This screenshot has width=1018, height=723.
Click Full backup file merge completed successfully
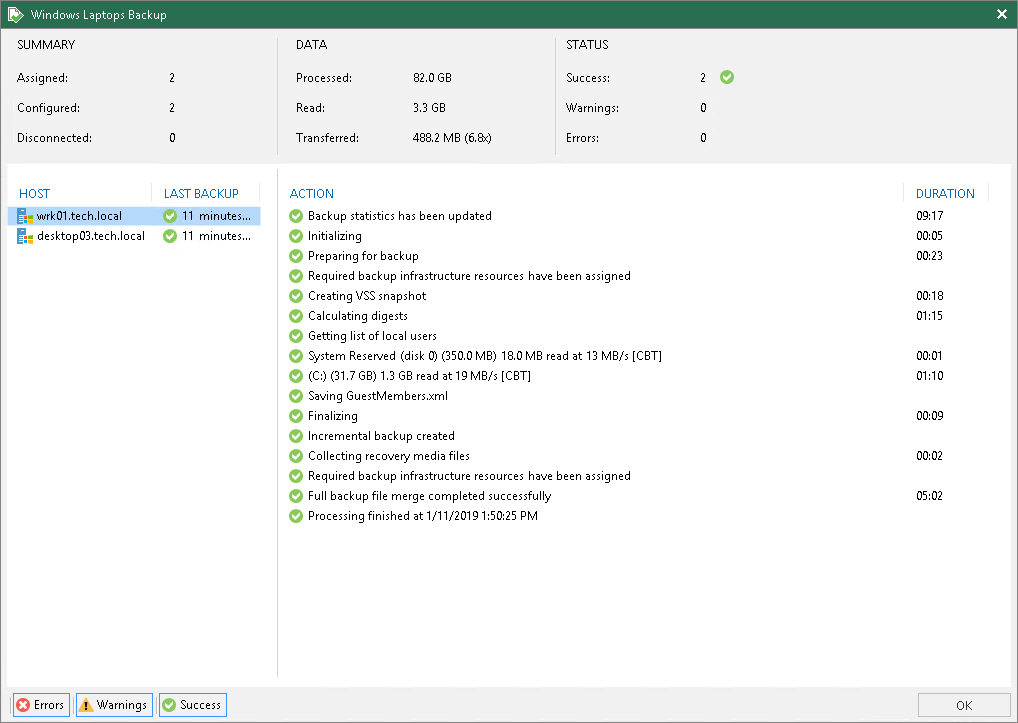point(430,496)
